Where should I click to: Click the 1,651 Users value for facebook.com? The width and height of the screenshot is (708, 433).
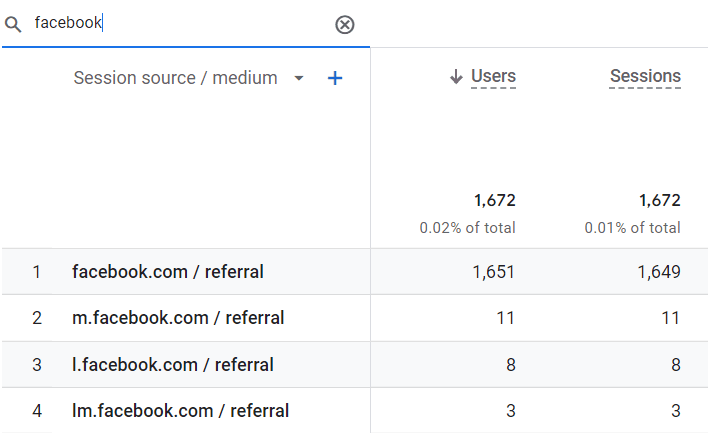(x=494, y=272)
